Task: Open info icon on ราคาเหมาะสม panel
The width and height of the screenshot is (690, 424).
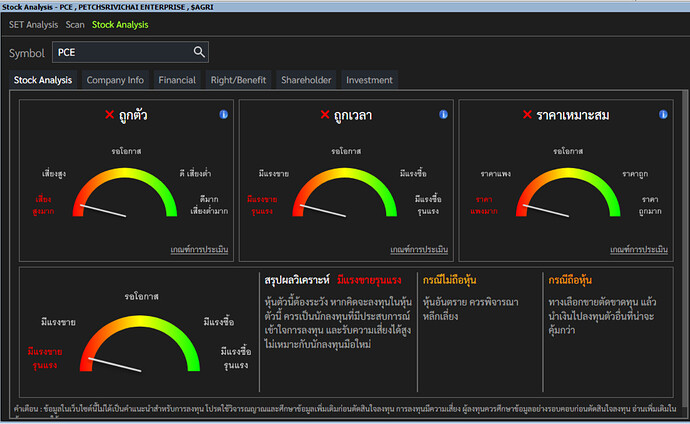Action: pos(663,114)
